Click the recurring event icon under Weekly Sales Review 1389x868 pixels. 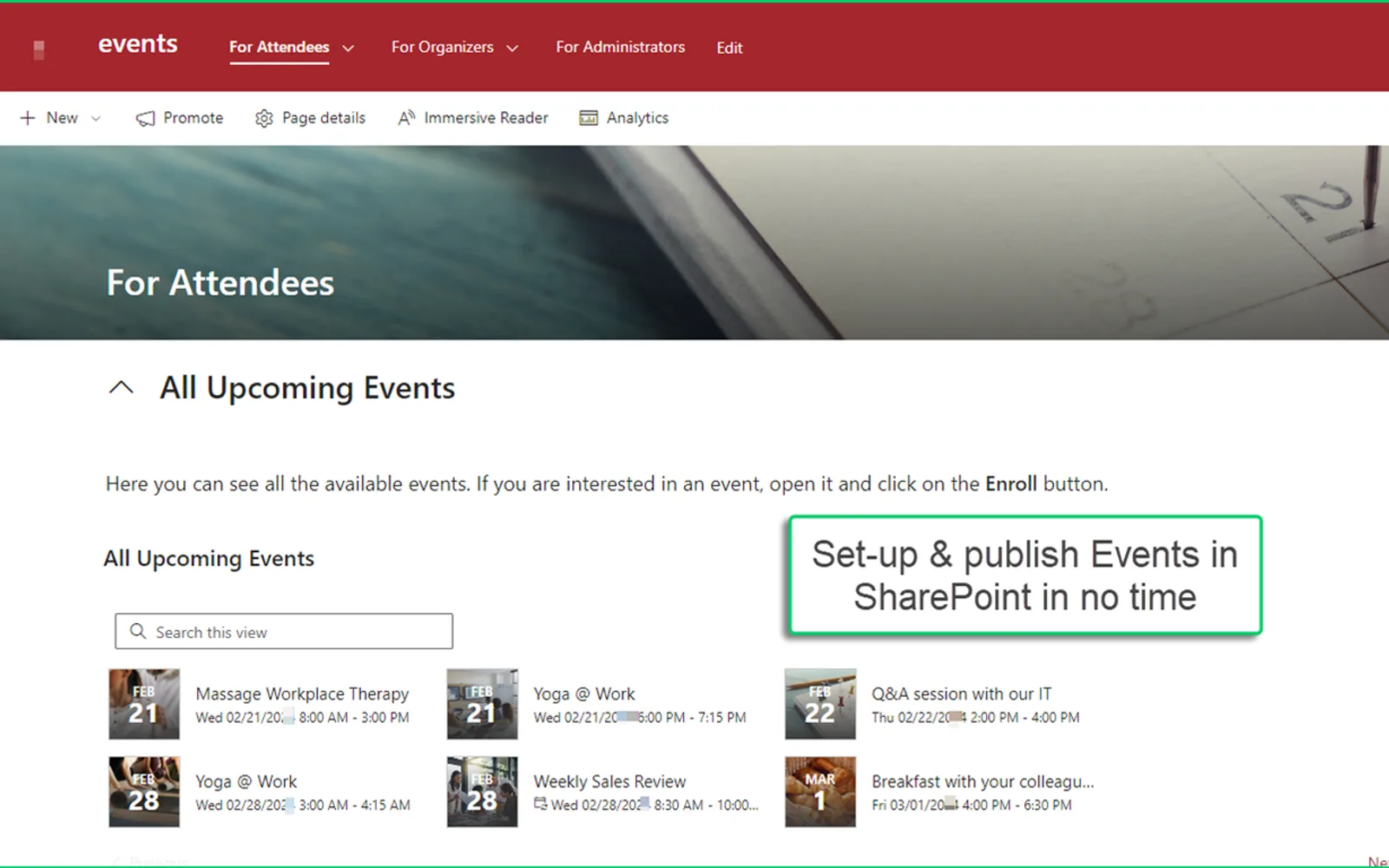(x=541, y=804)
